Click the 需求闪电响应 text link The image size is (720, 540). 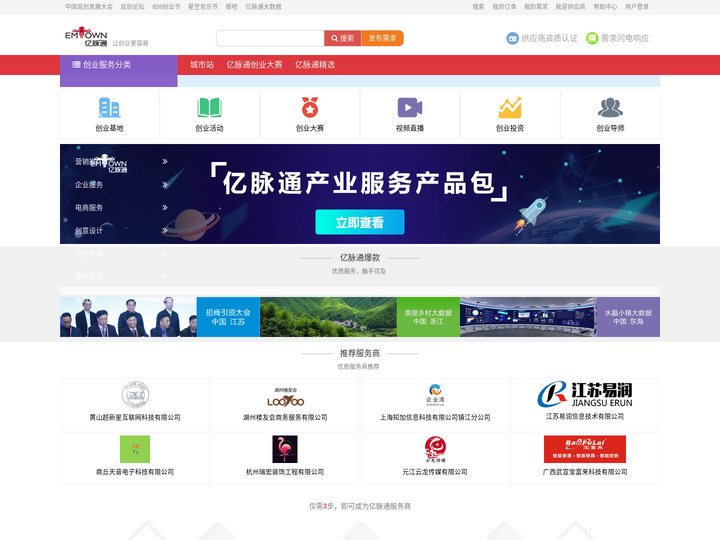(625, 38)
